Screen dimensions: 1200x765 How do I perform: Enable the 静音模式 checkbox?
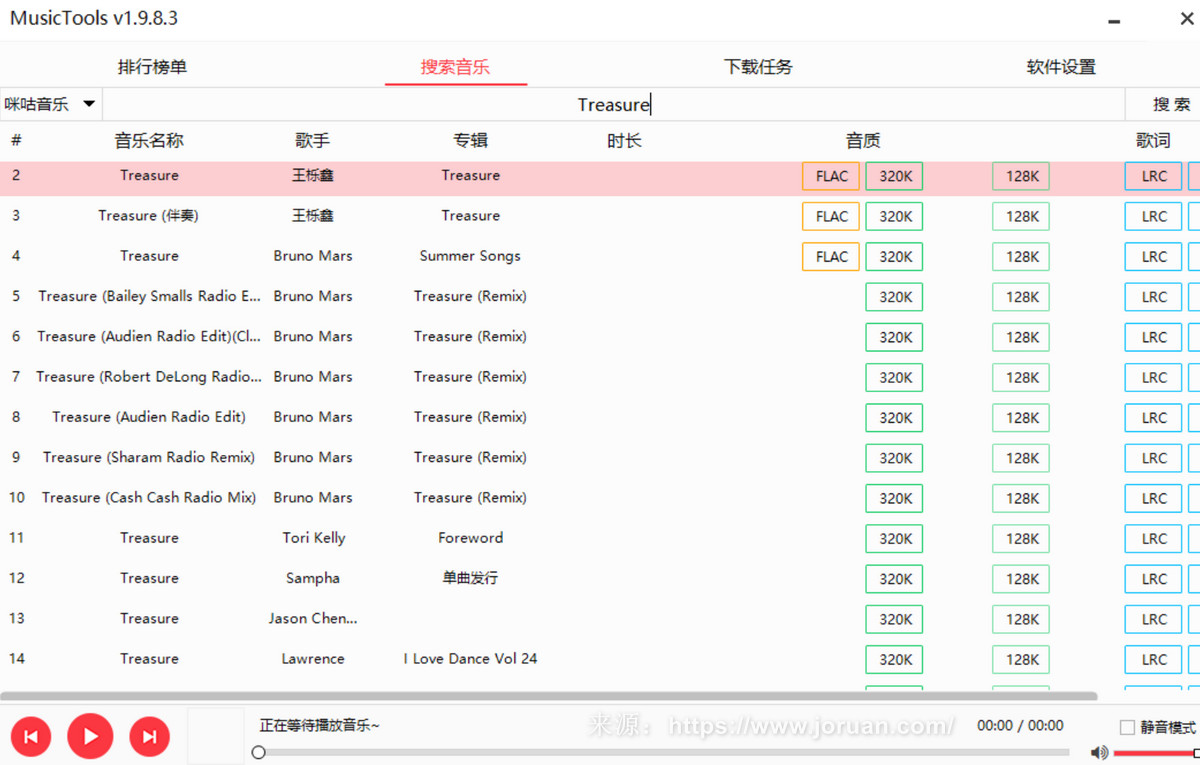(1127, 727)
